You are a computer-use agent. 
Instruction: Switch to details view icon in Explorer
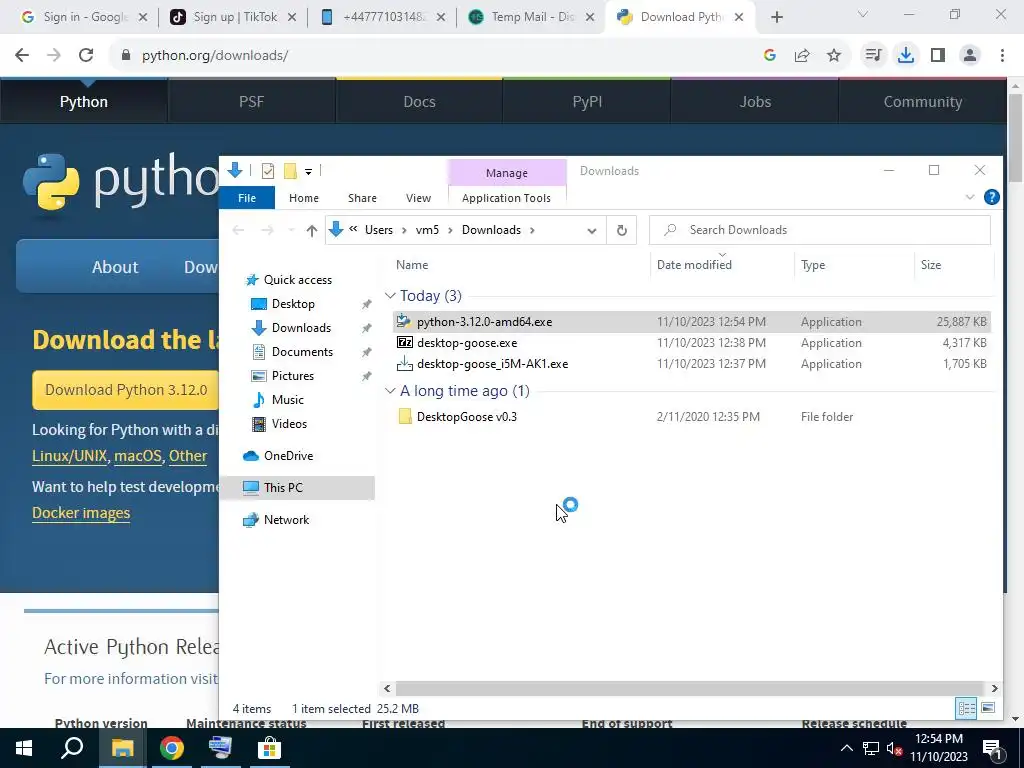(966, 709)
